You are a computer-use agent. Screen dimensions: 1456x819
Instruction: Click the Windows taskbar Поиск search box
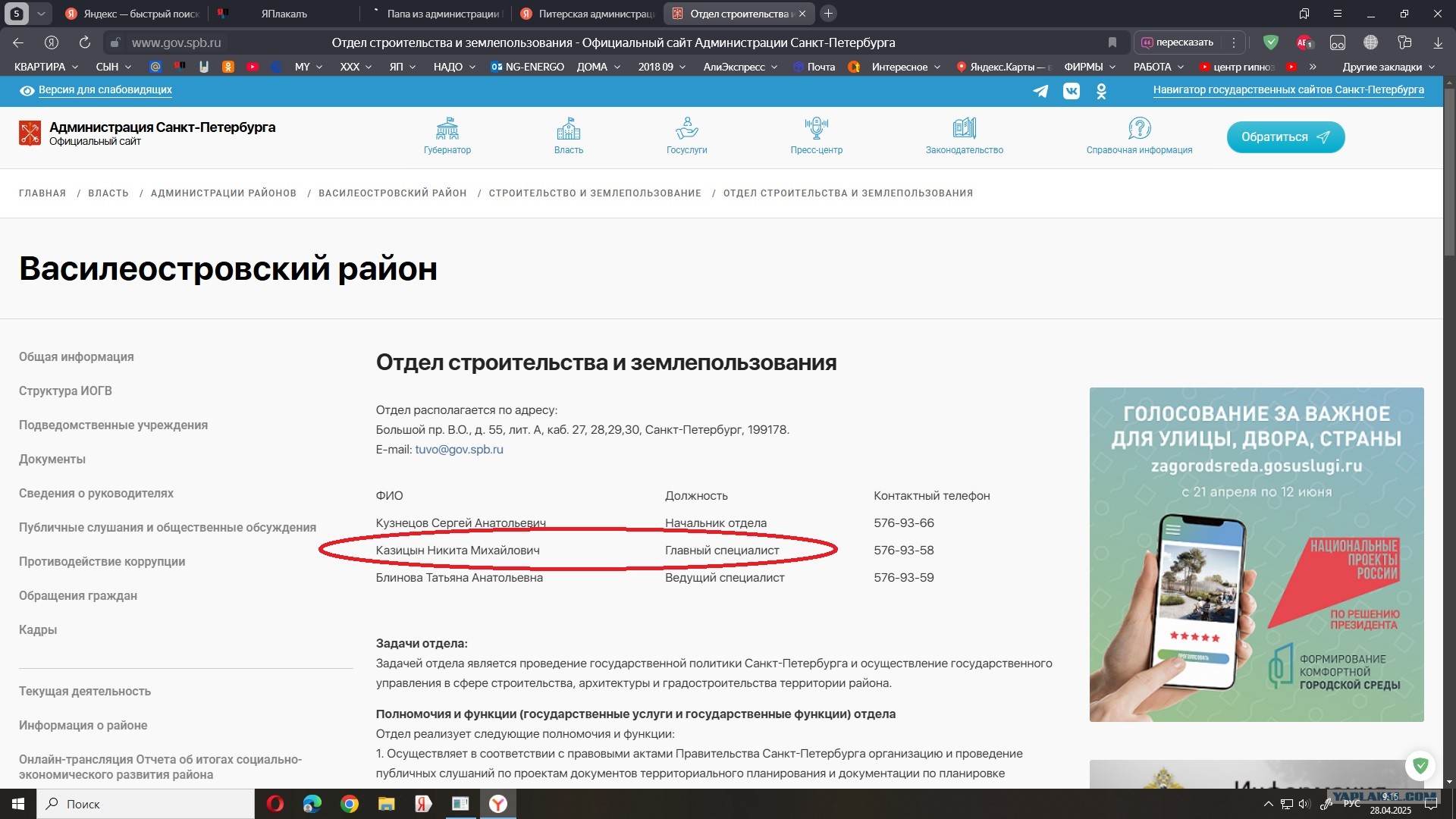click(145, 804)
